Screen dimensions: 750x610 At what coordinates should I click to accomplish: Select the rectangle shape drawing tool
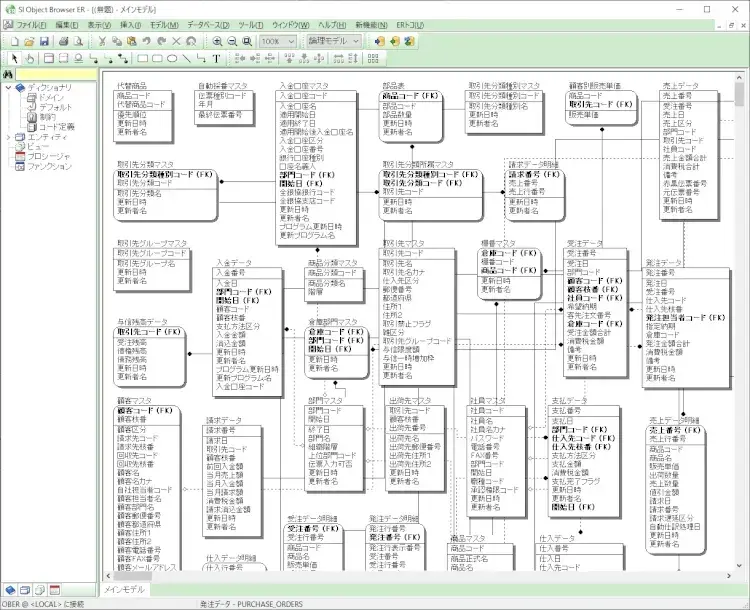[x=142, y=59]
